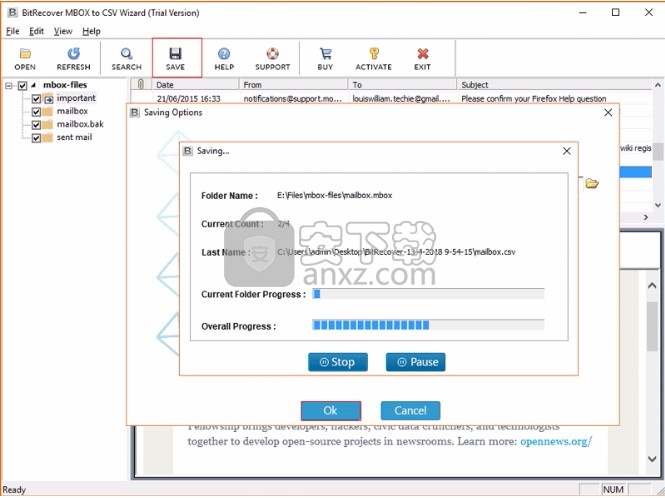Screen dimensions: 665x498
Task: Open the View menu
Action: pyautogui.click(x=63, y=31)
